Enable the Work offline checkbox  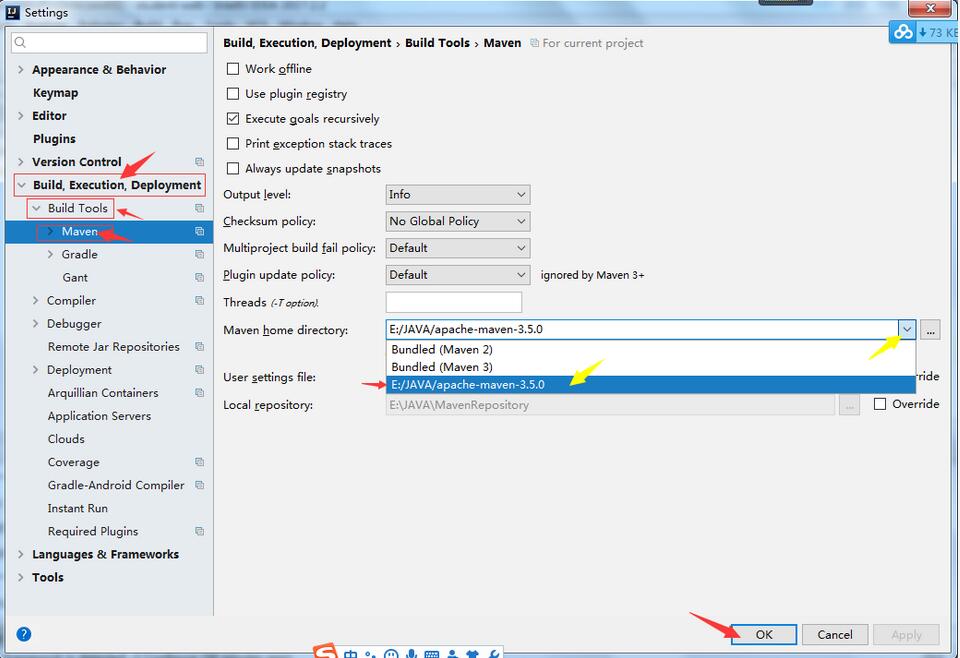pyautogui.click(x=233, y=69)
